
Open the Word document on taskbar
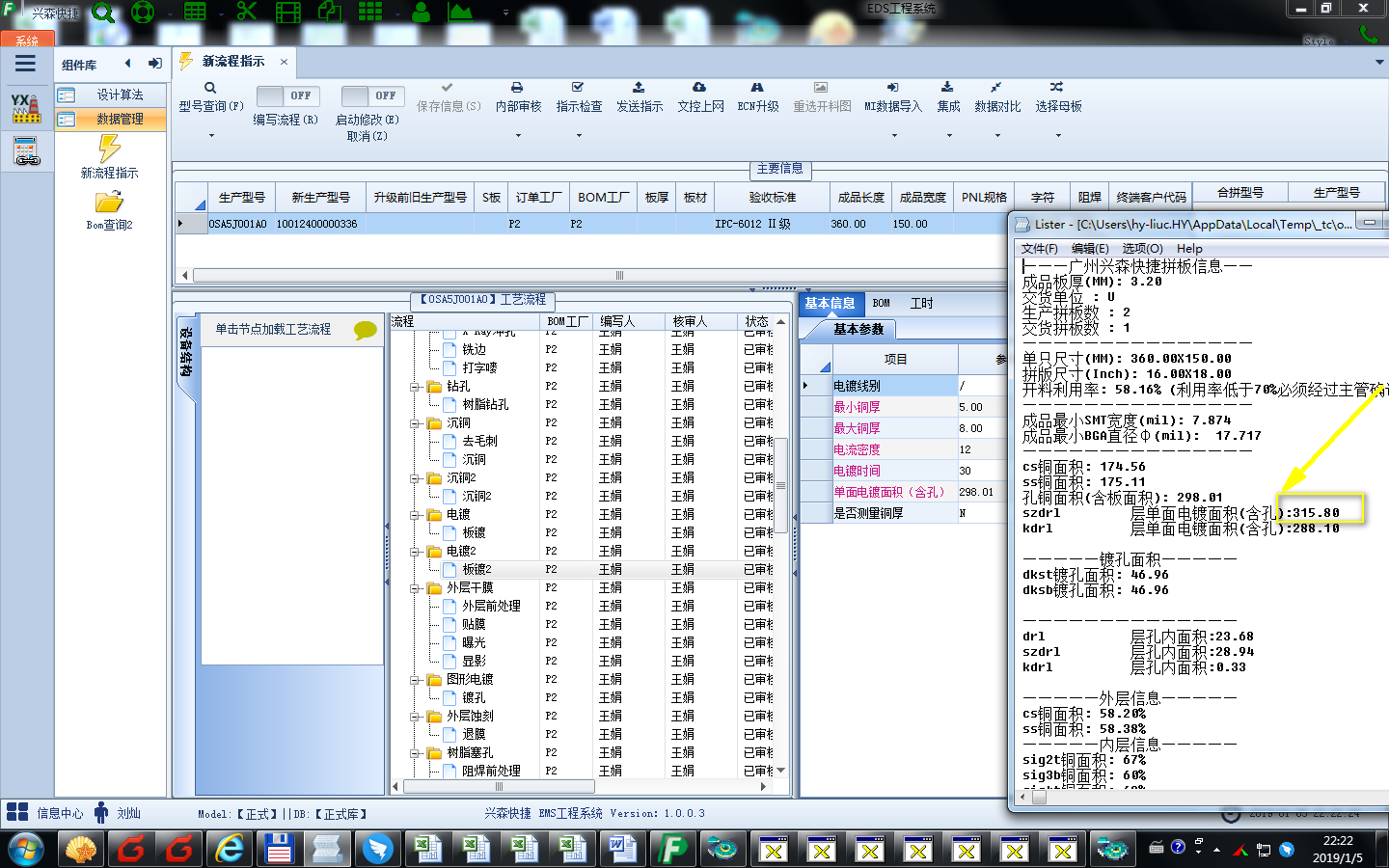click(623, 850)
